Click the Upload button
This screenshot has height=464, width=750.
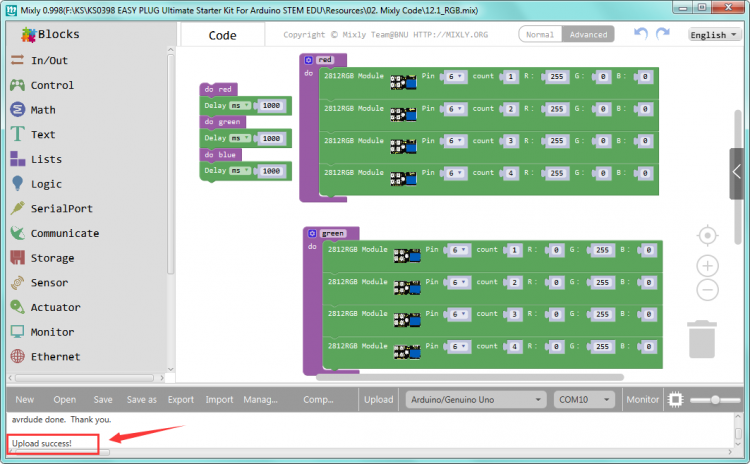pyautogui.click(x=378, y=399)
